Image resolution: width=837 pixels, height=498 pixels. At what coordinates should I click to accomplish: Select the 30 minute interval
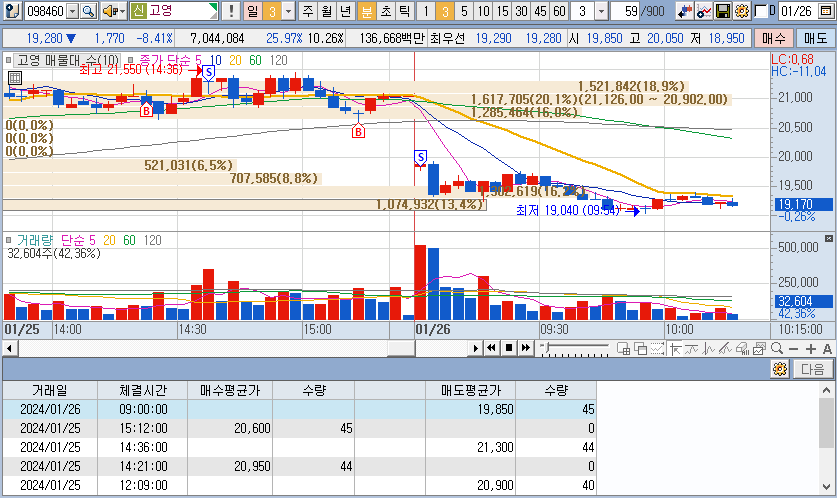click(522, 11)
